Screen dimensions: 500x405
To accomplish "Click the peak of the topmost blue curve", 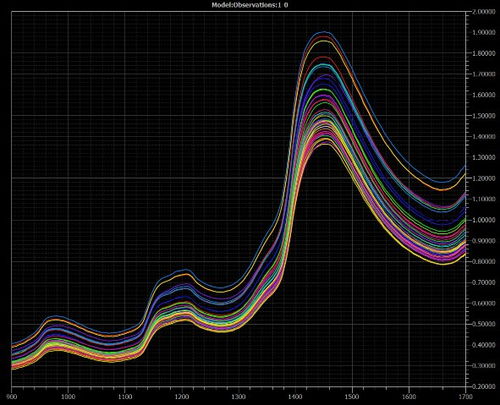I will 323,32.
